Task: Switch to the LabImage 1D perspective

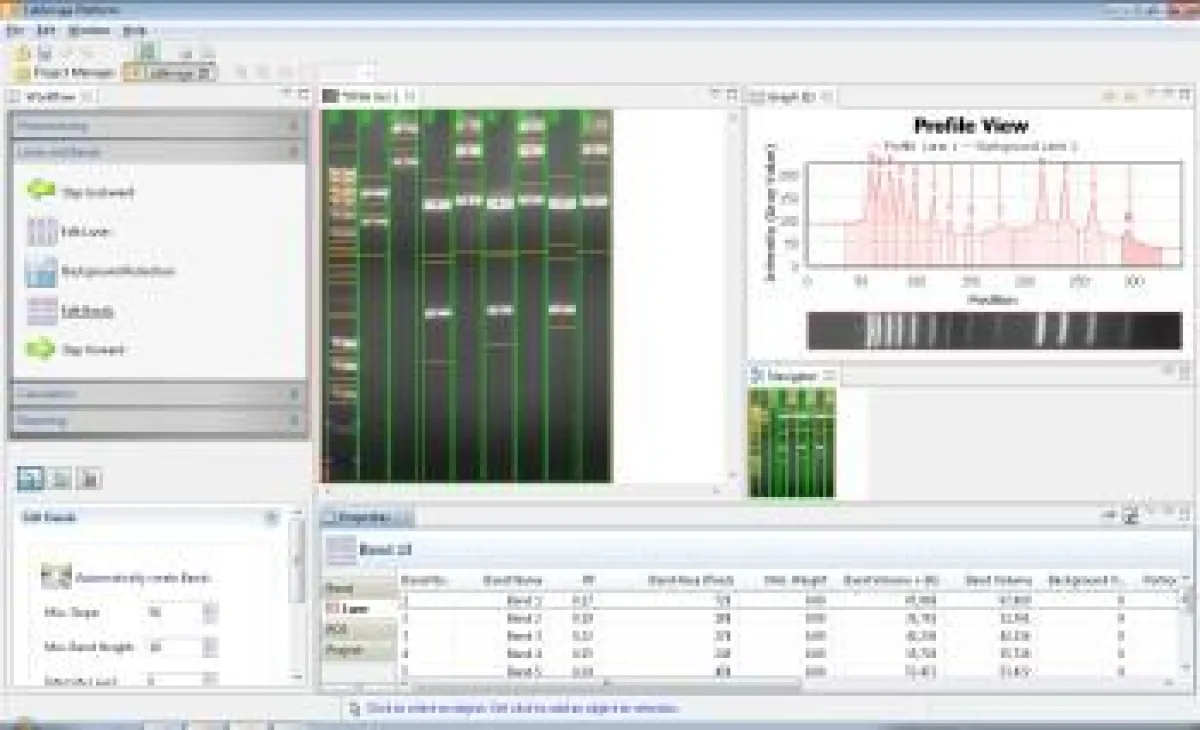Action: 169,73
